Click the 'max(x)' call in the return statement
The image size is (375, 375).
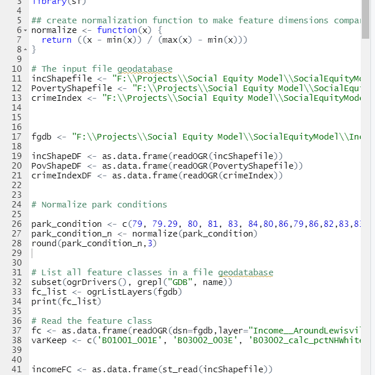tap(177, 40)
